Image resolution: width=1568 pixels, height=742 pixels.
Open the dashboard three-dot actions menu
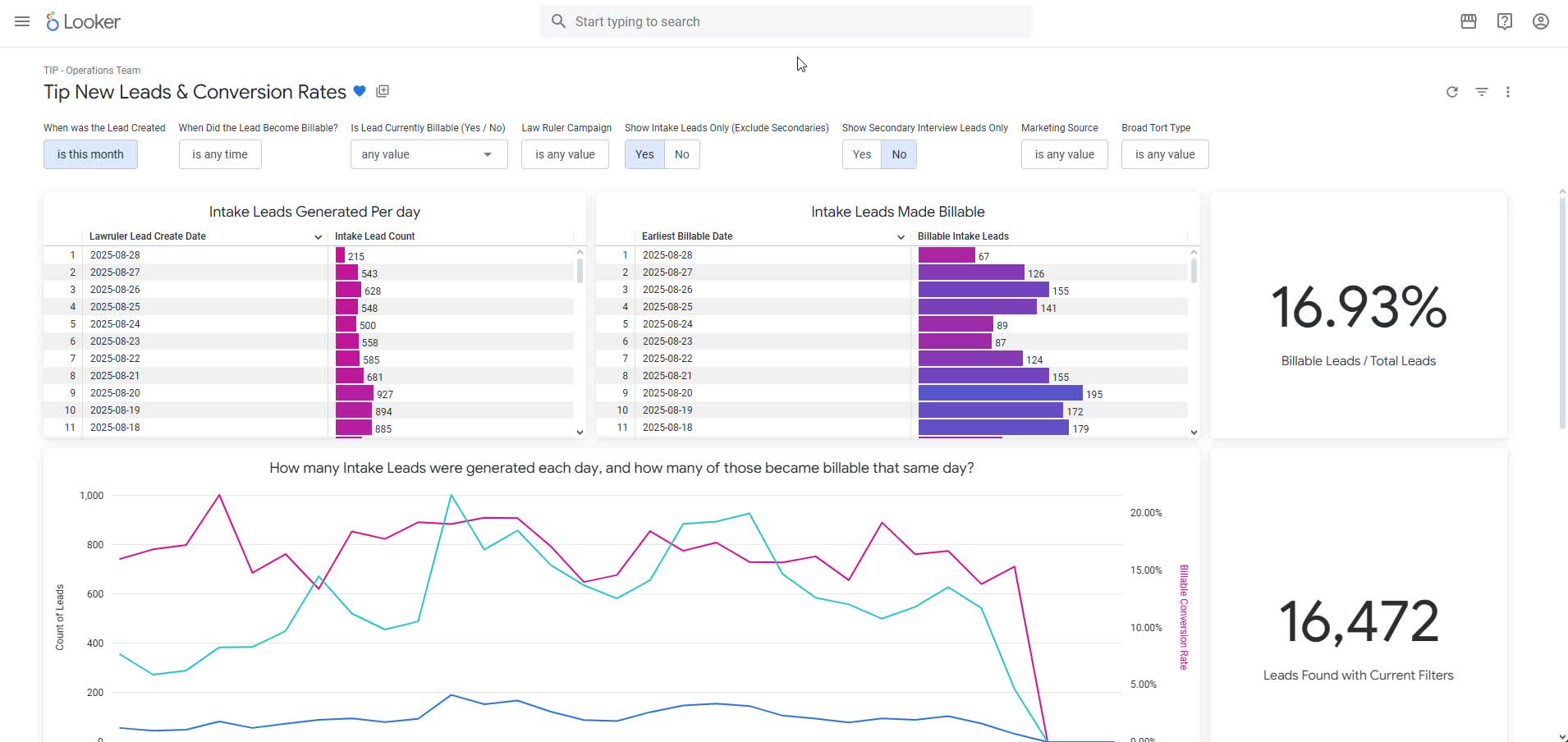pos(1507,92)
